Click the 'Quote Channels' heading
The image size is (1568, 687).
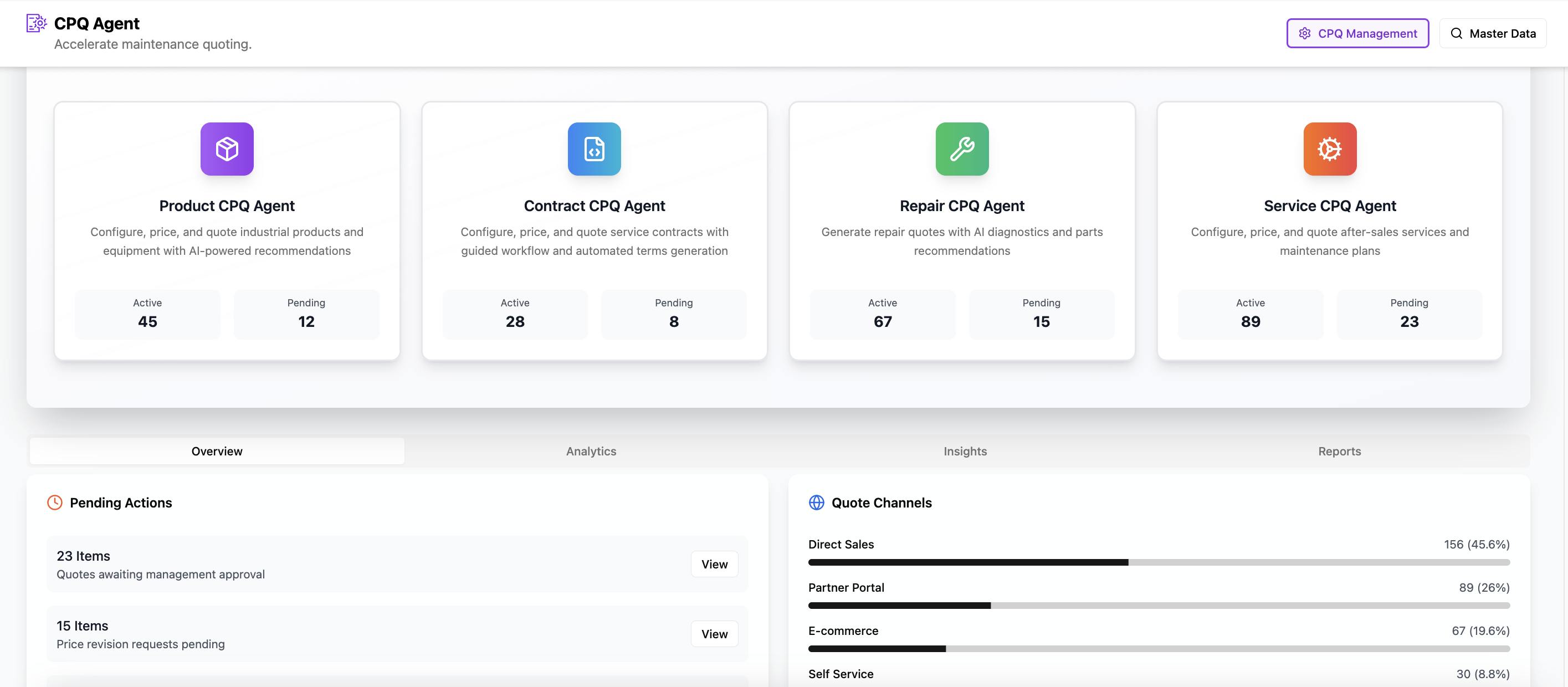click(x=882, y=503)
